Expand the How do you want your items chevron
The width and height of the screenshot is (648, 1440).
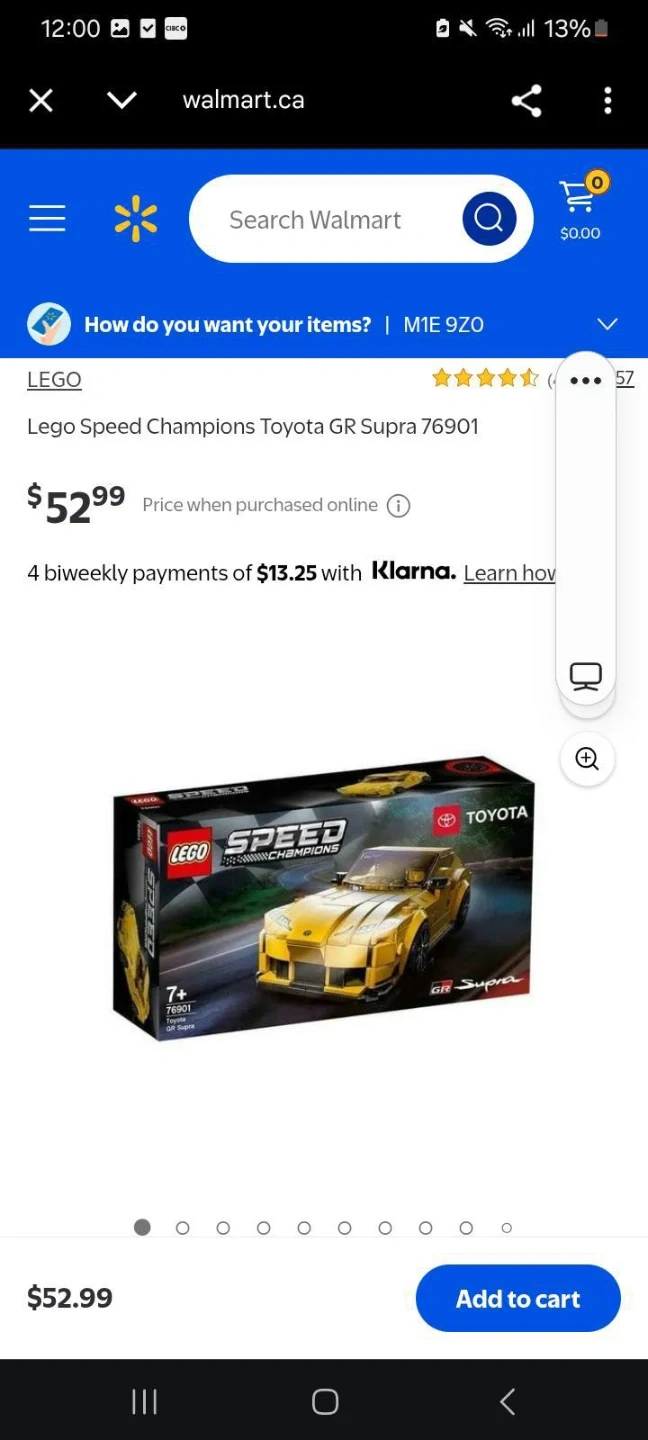click(607, 324)
